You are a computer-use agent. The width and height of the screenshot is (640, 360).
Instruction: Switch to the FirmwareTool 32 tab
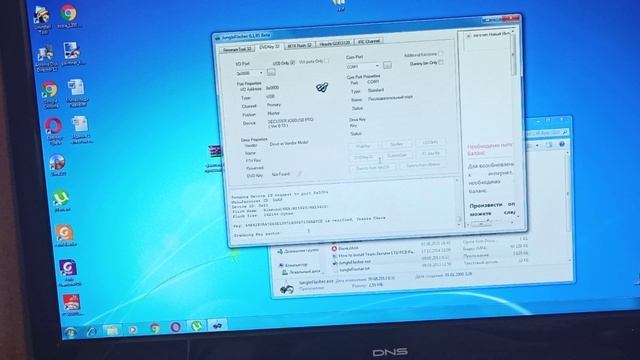pyautogui.click(x=237, y=49)
